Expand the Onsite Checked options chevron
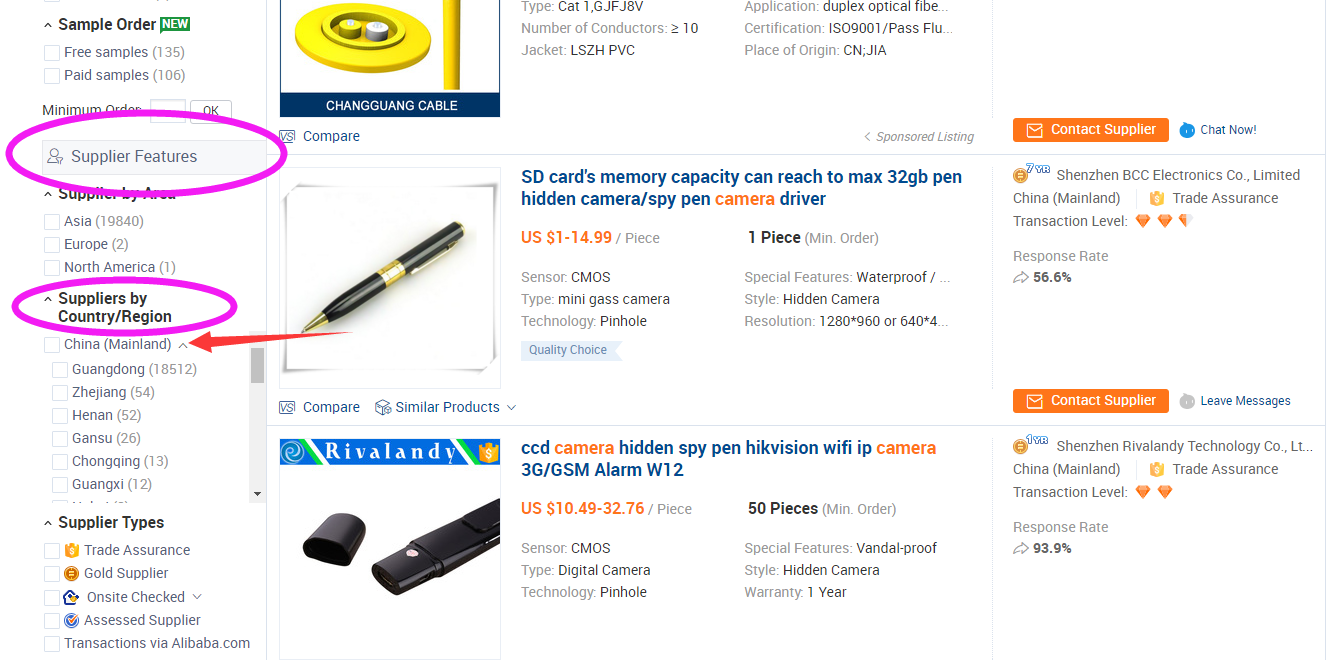Viewport: 1328px width, 660px height. click(x=197, y=597)
